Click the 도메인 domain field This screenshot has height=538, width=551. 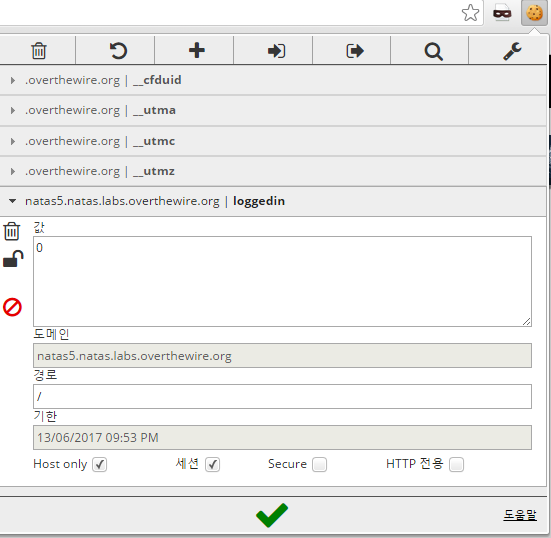[x=282, y=356]
